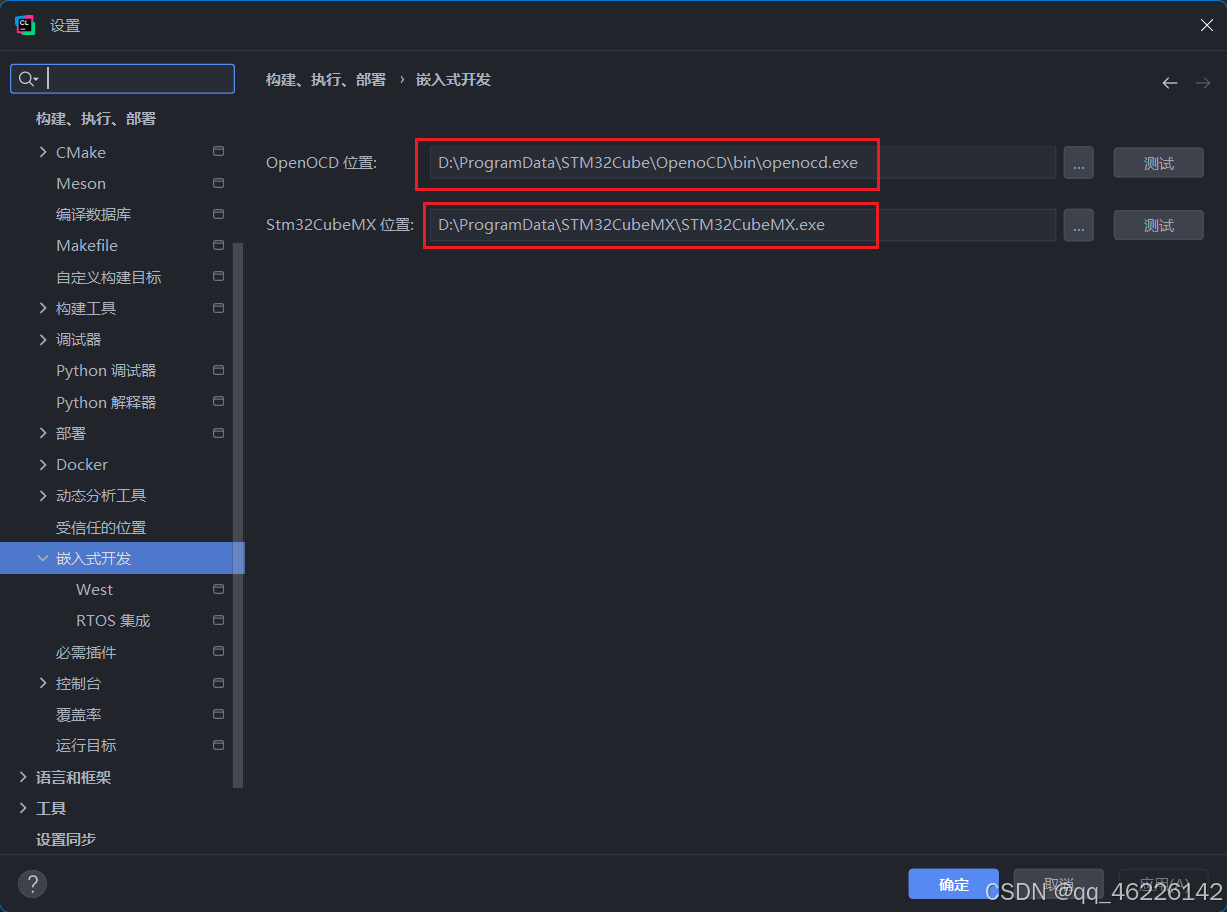Click project-level icon next to West
Viewport: 1227px width, 912px height.
tap(218, 589)
